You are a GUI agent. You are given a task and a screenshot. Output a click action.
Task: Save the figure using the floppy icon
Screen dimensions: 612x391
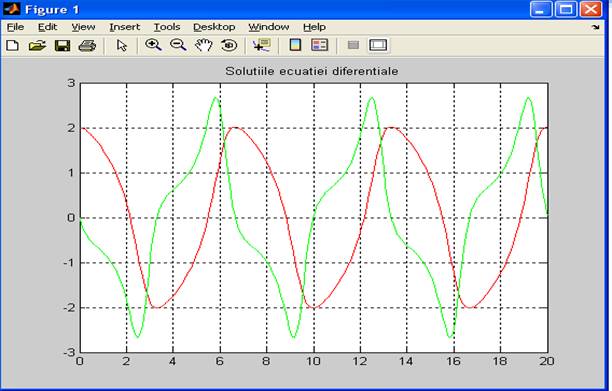click(x=62, y=46)
